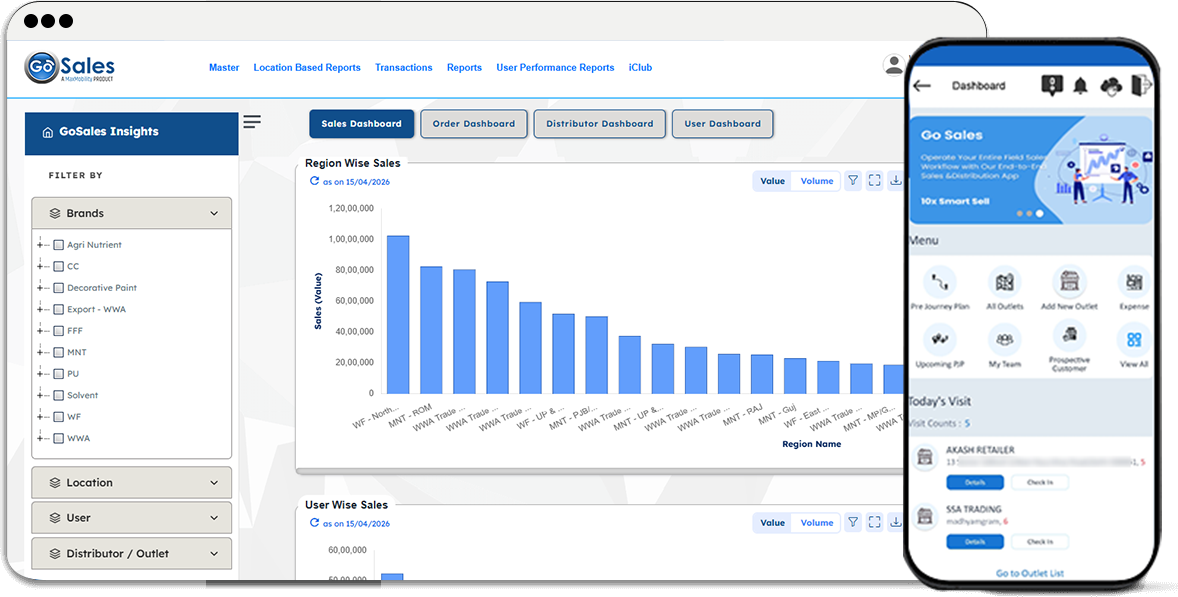Expand the Solvent tree node
Viewport: 1178px width, 597px height.
pyautogui.click(x=40, y=396)
